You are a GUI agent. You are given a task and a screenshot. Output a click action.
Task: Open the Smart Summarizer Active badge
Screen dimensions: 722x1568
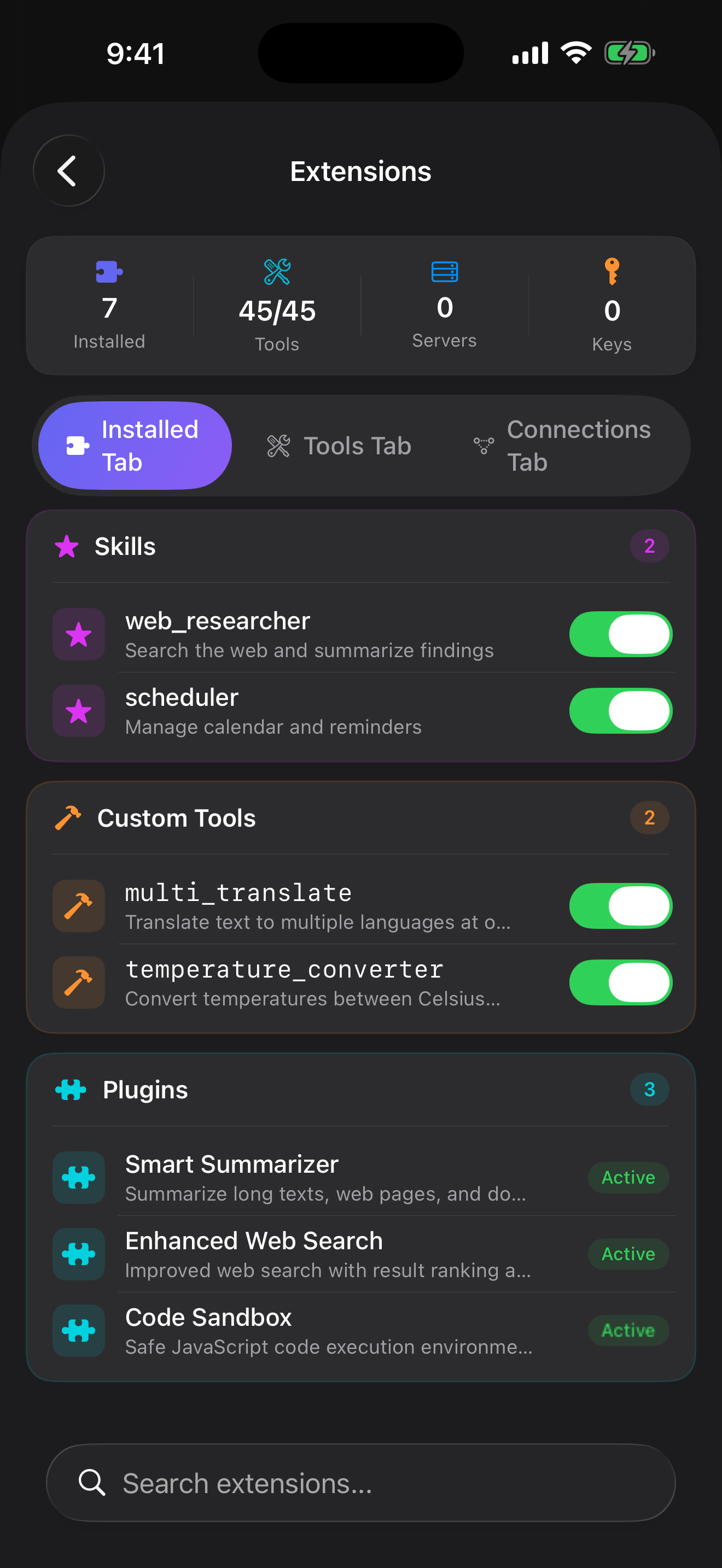pyautogui.click(x=627, y=1177)
